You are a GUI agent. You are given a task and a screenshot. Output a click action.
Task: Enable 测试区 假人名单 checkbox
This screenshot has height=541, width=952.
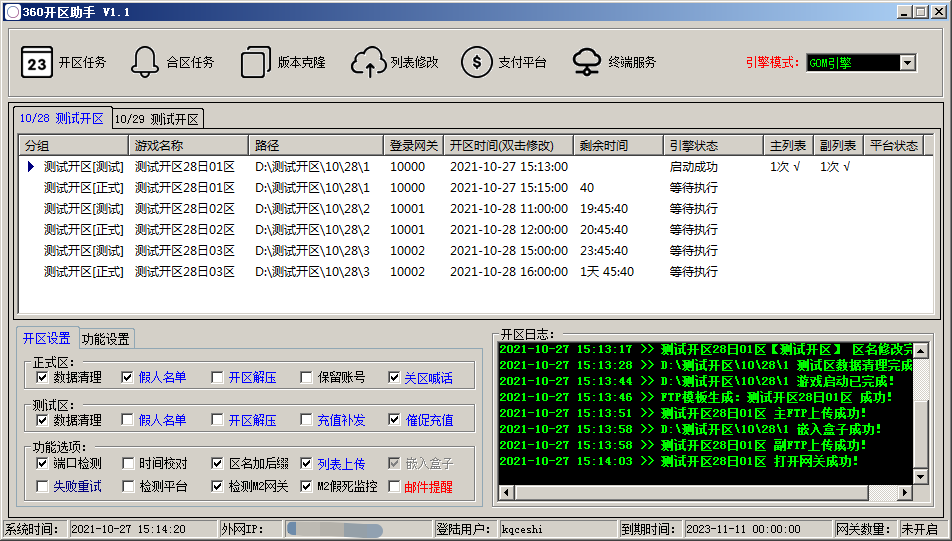coord(127,420)
